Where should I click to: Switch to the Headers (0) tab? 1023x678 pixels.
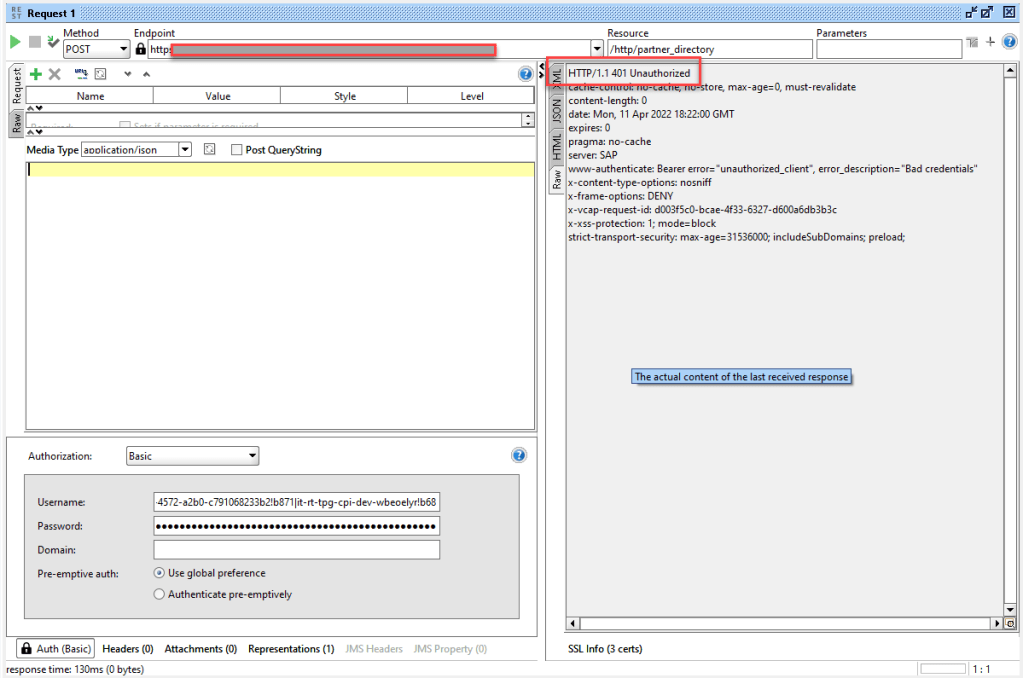[x=127, y=649]
